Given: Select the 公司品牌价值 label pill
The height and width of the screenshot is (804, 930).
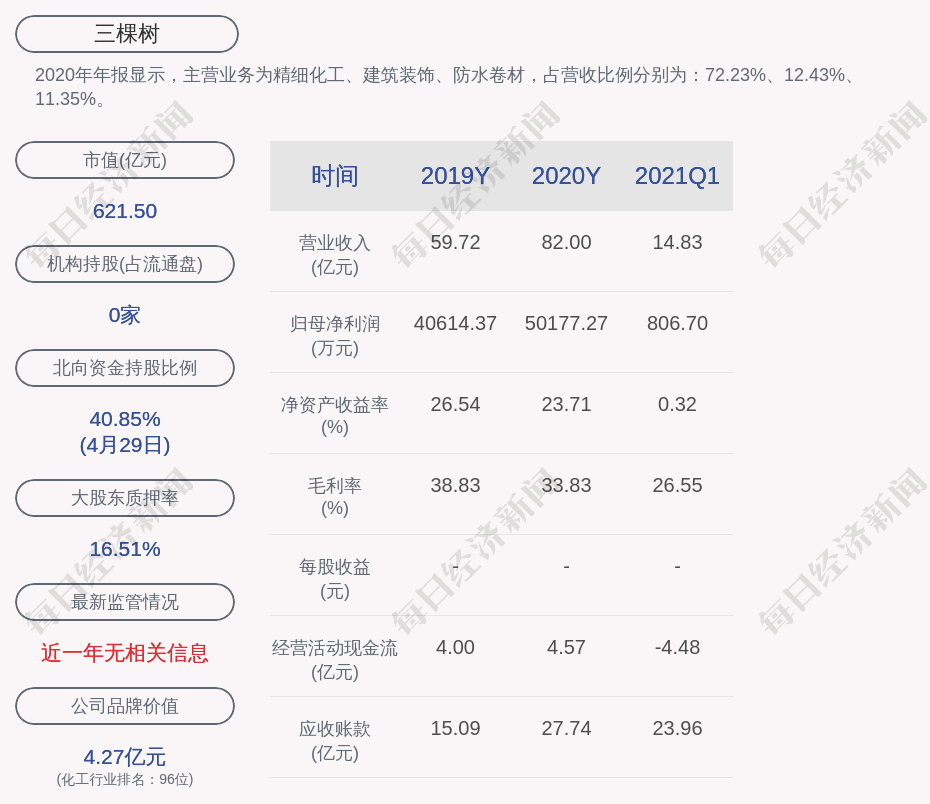Looking at the screenshot, I should point(125,706).
